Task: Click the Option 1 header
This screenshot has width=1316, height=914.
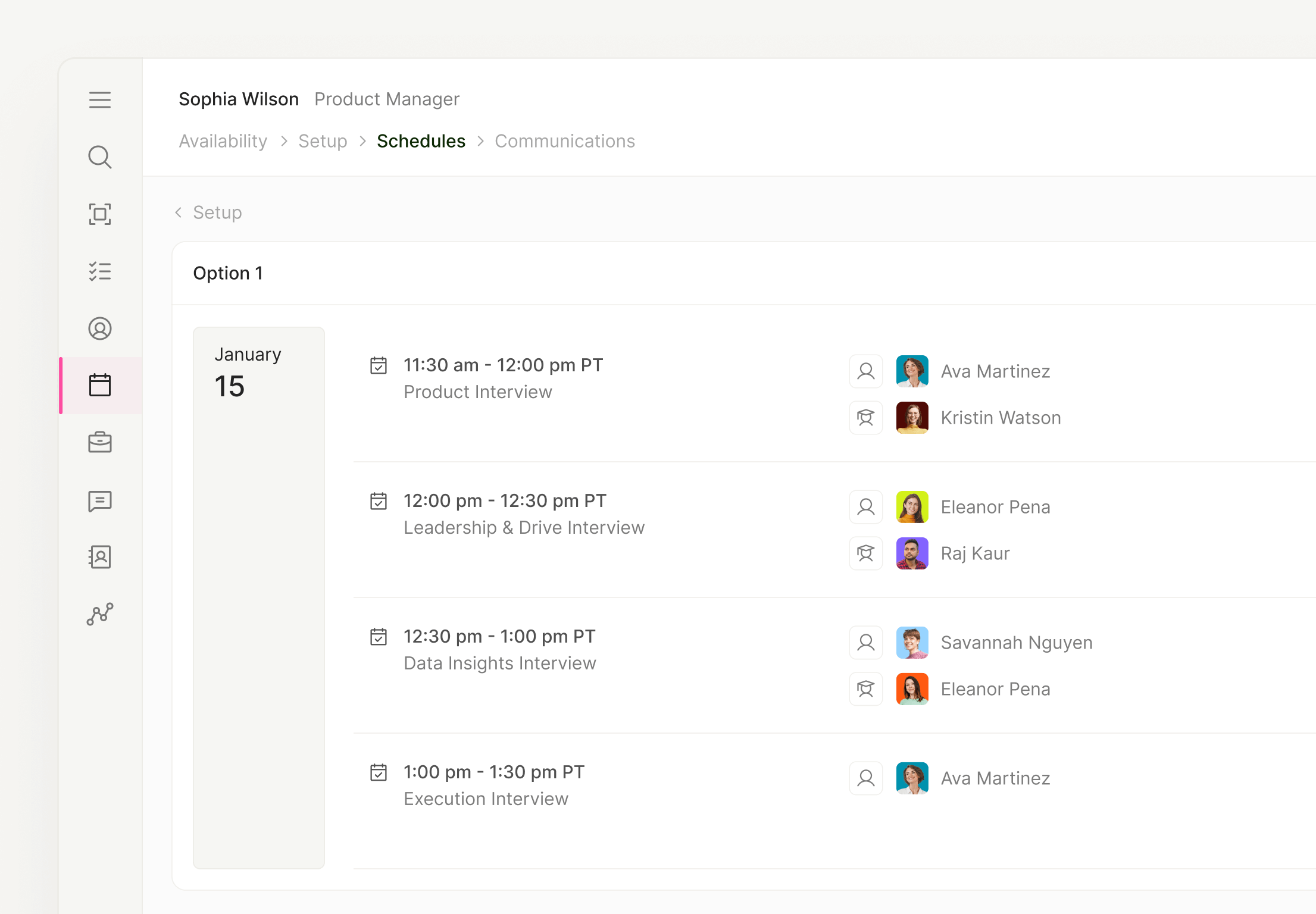Action: click(x=228, y=273)
